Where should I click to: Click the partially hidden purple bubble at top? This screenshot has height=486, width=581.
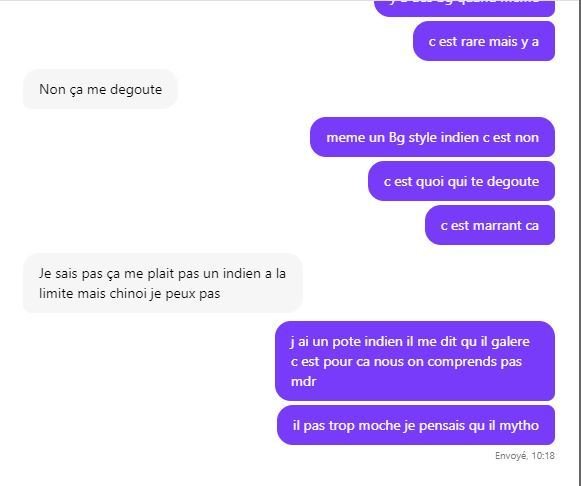(464, 8)
